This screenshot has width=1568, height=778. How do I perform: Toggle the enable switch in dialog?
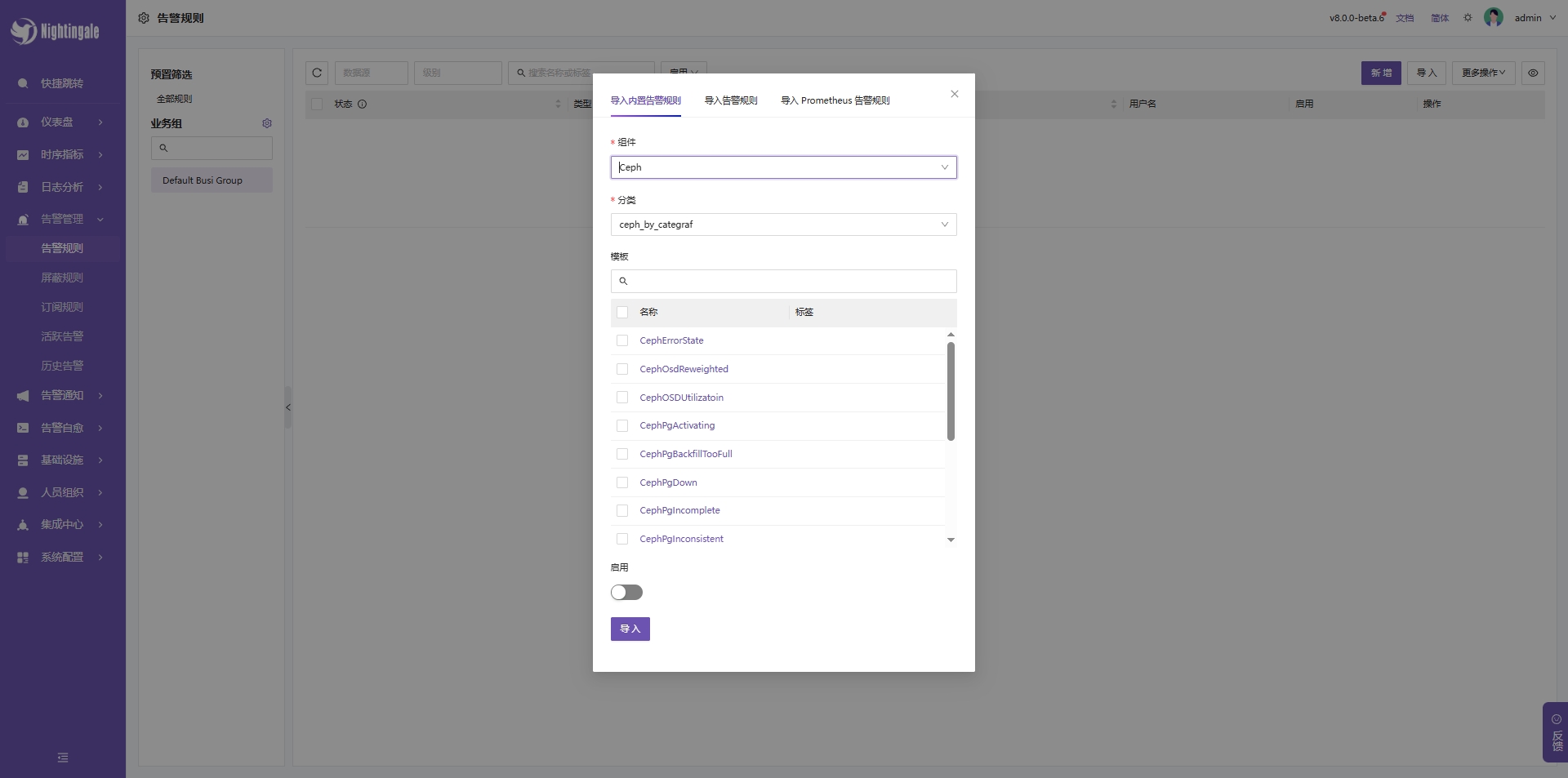tap(626, 592)
